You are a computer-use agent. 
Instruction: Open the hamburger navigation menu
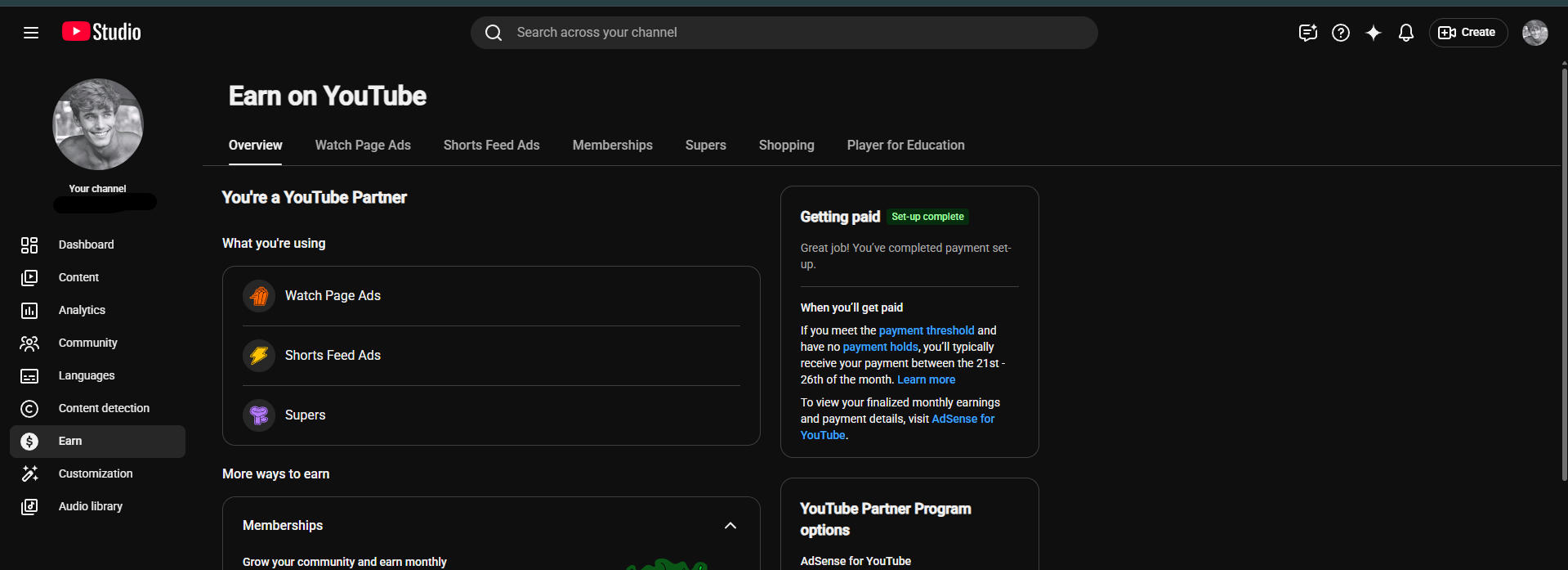pos(31,33)
